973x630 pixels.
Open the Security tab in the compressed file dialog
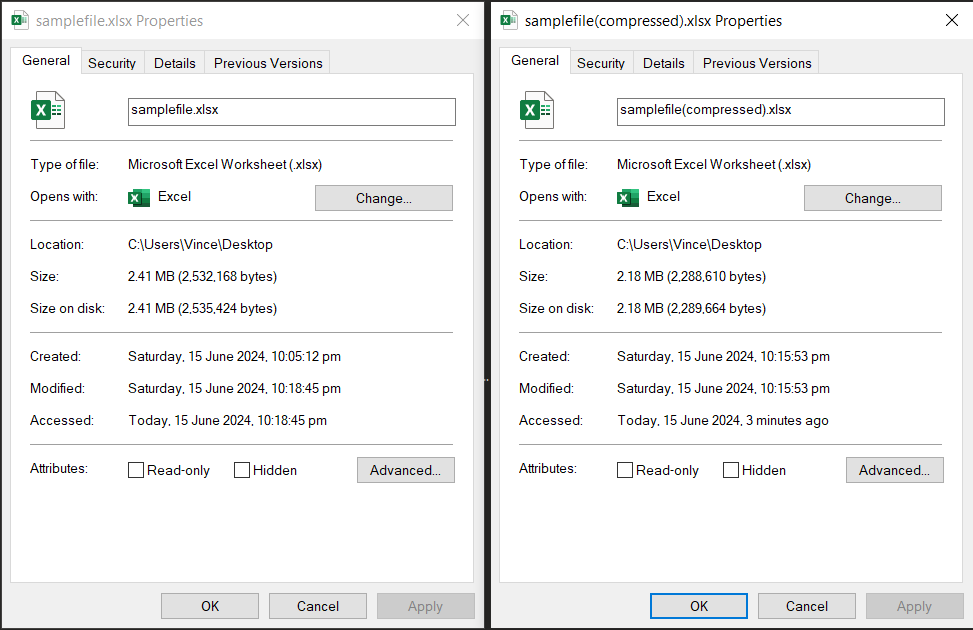click(x=600, y=63)
